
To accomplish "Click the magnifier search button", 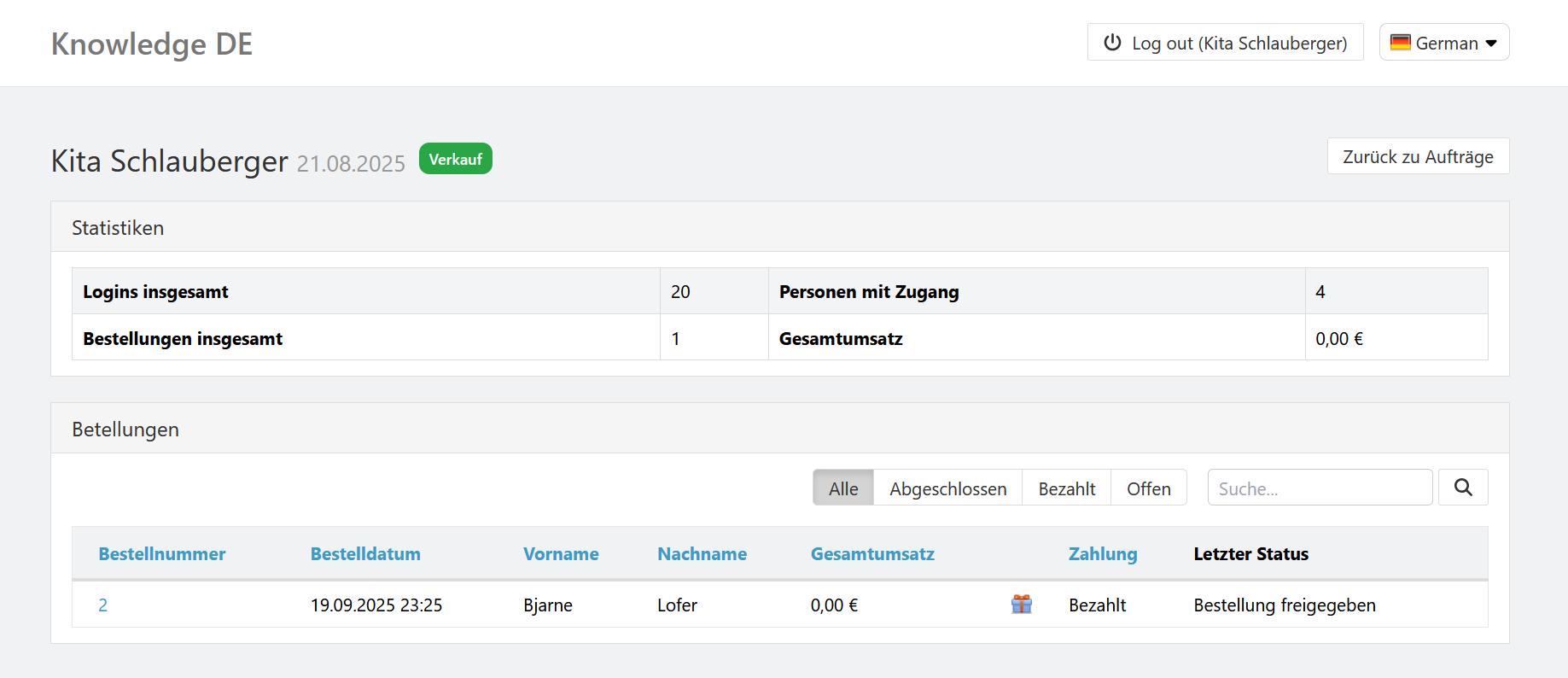I will (x=1463, y=488).
